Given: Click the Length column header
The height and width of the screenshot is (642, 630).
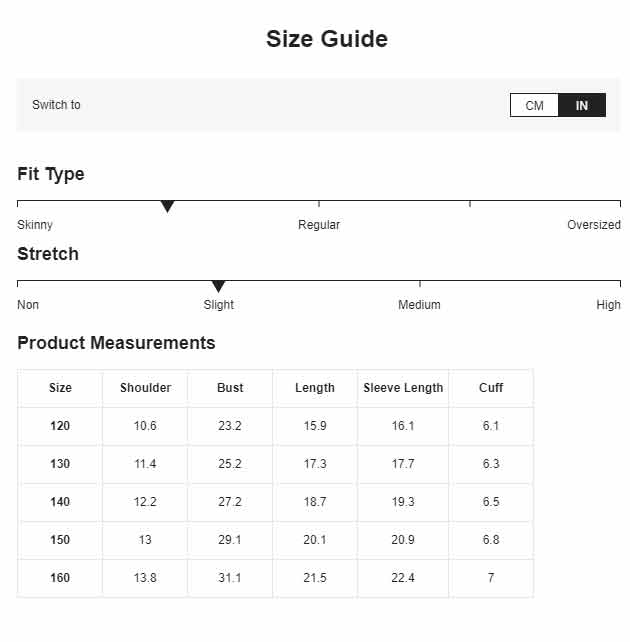Looking at the screenshot, I should (x=315, y=387).
